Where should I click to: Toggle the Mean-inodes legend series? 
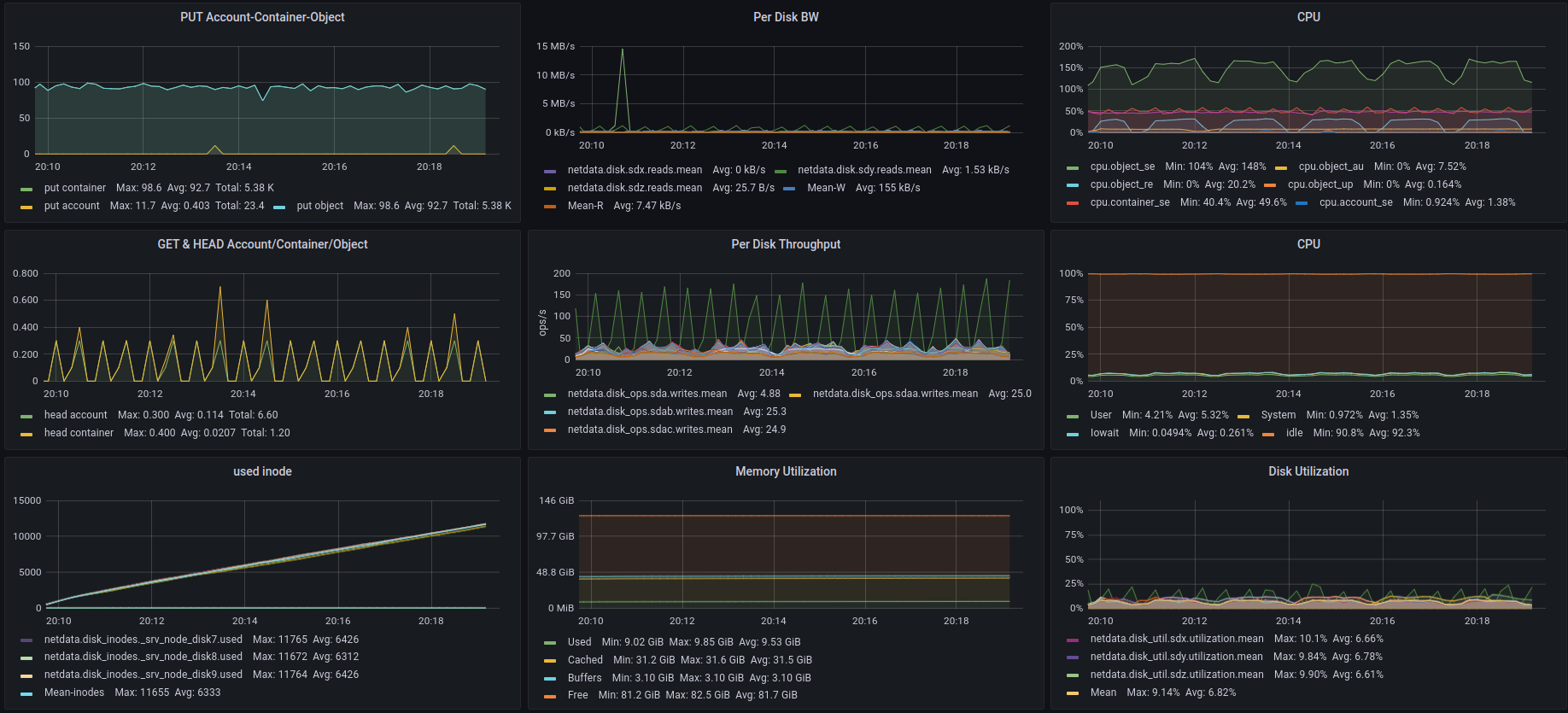pos(74,693)
